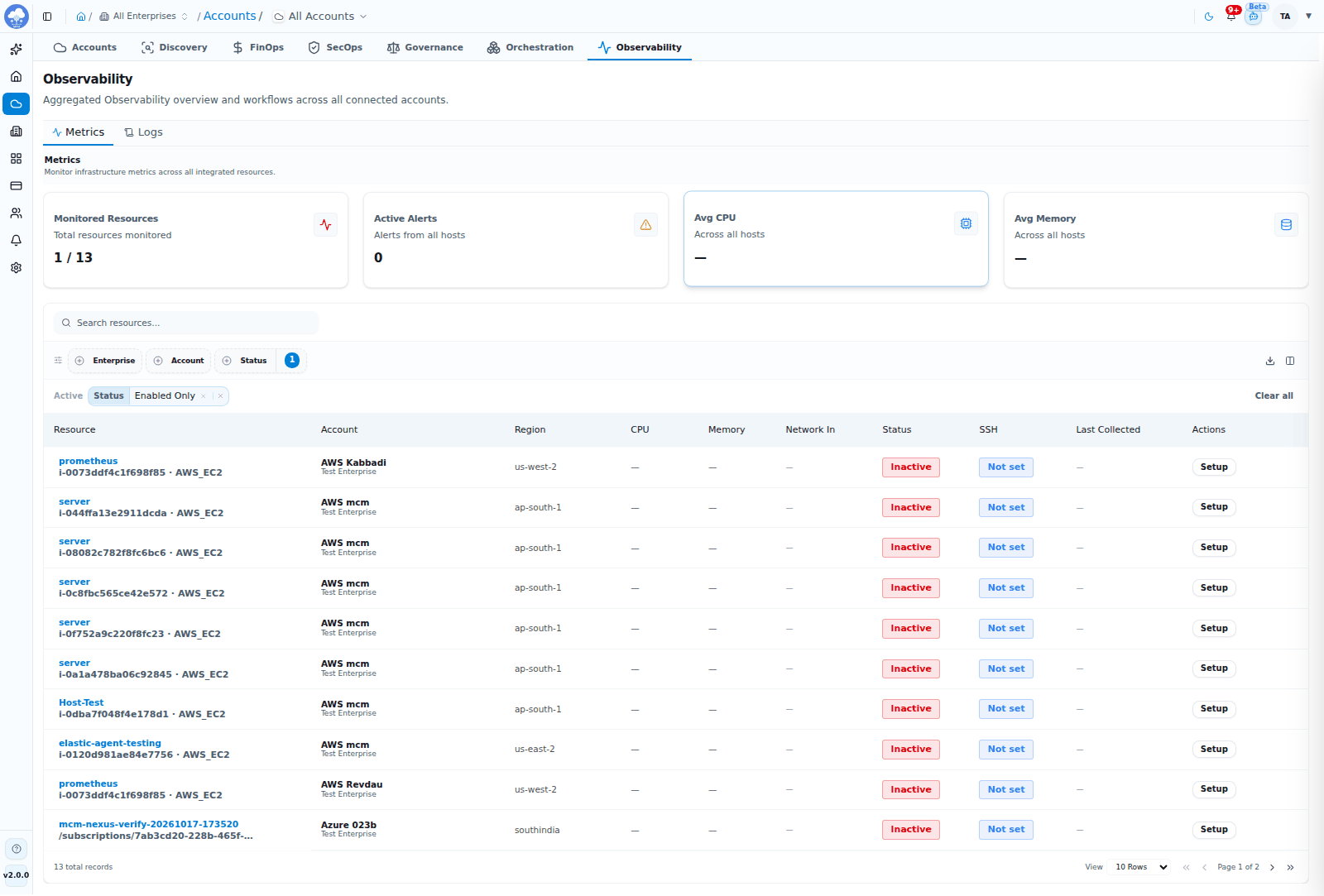
Task: Click the filter list lines icon
Action: (x=58, y=361)
